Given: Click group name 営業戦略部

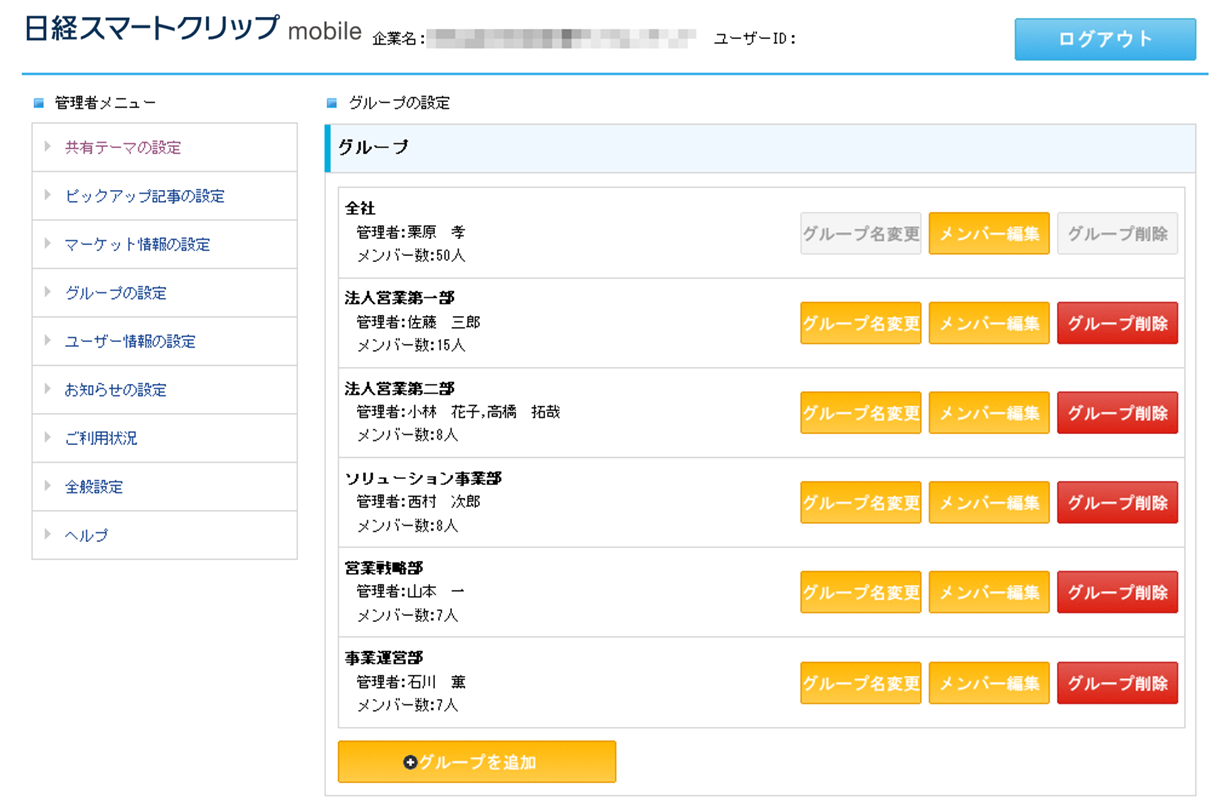Looking at the screenshot, I should coord(384,568).
